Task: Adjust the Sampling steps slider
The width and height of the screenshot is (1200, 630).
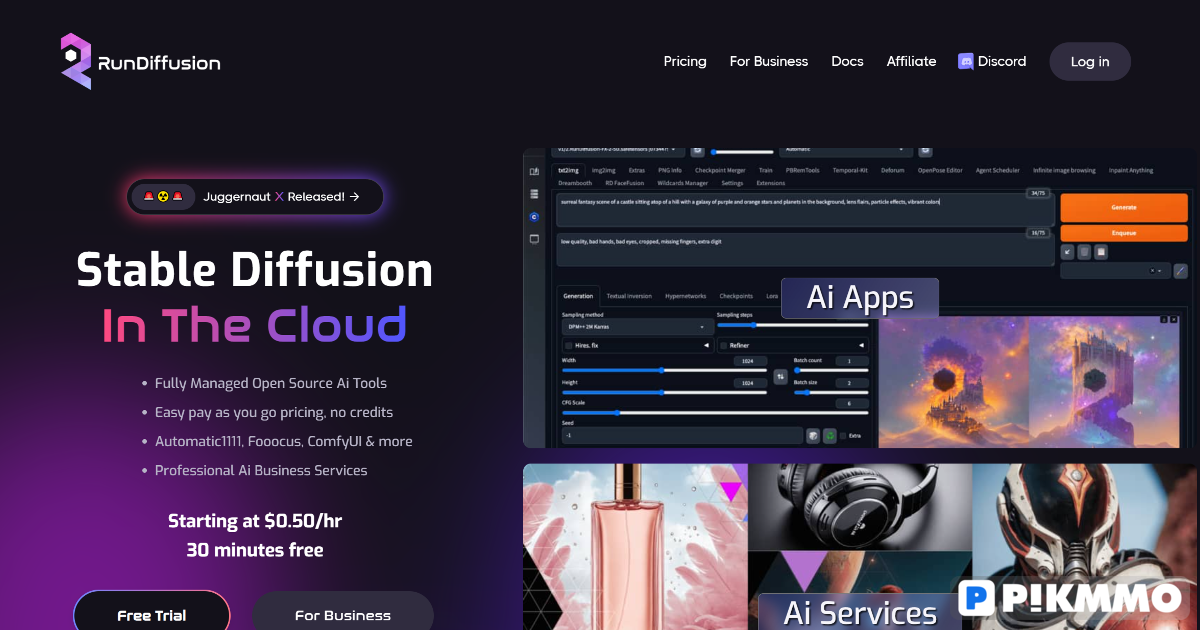Action: [x=793, y=325]
